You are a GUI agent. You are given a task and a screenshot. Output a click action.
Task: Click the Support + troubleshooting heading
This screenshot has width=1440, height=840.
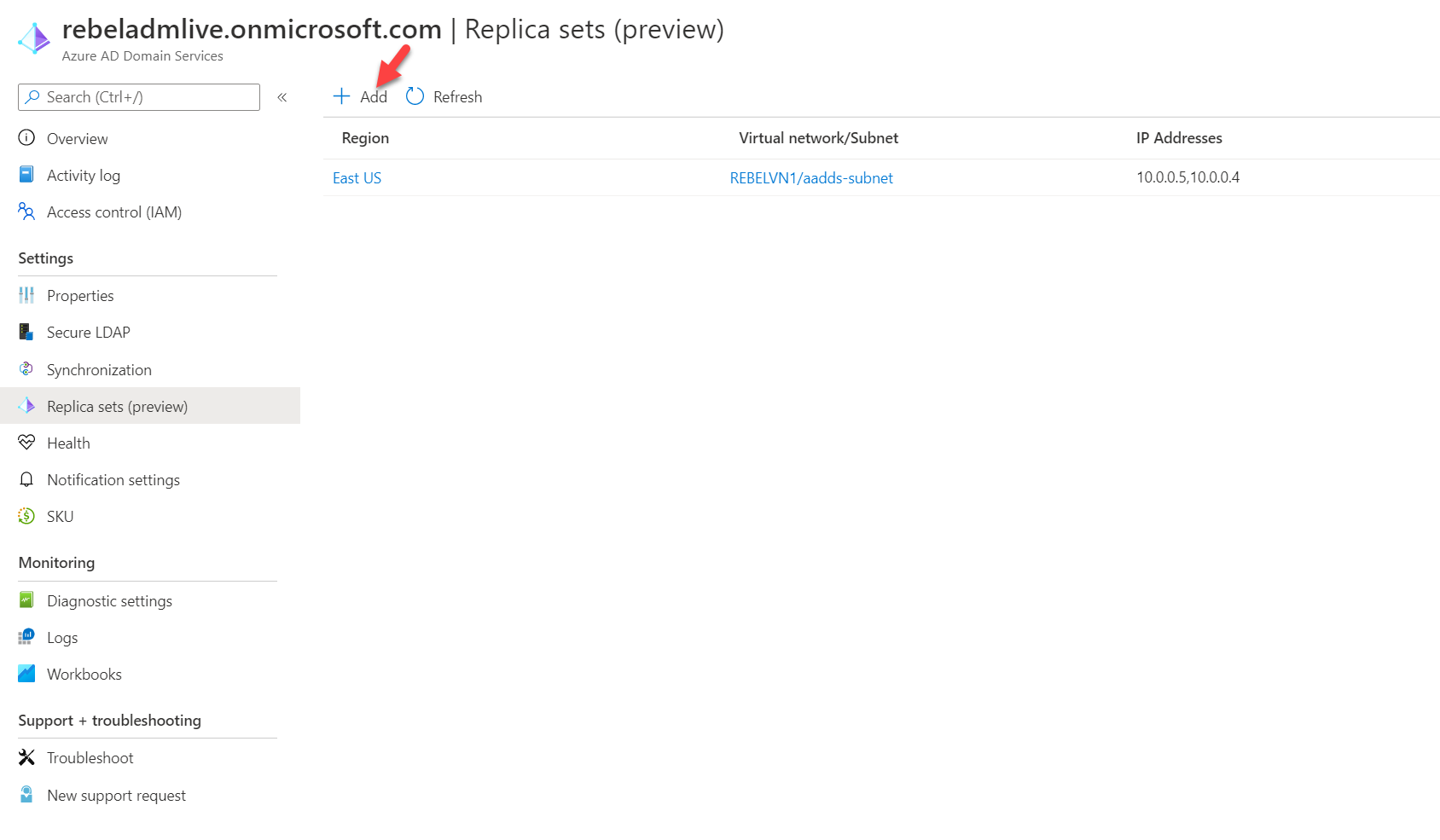point(109,720)
